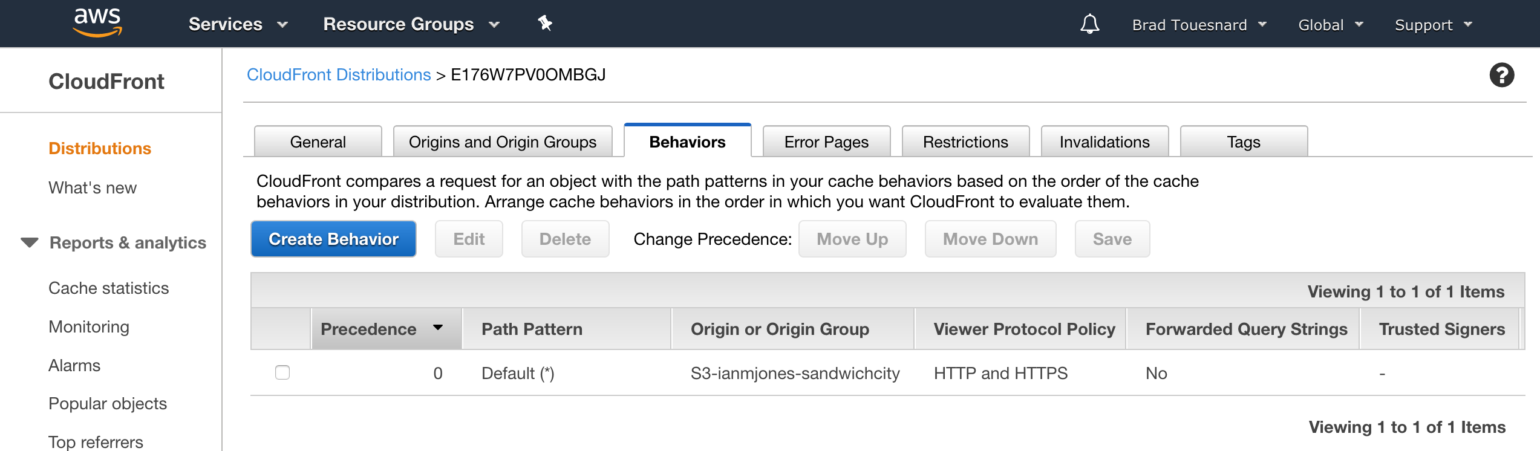
Task: Click the pin shortcut icon in the header
Action: (x=545, y=23)
